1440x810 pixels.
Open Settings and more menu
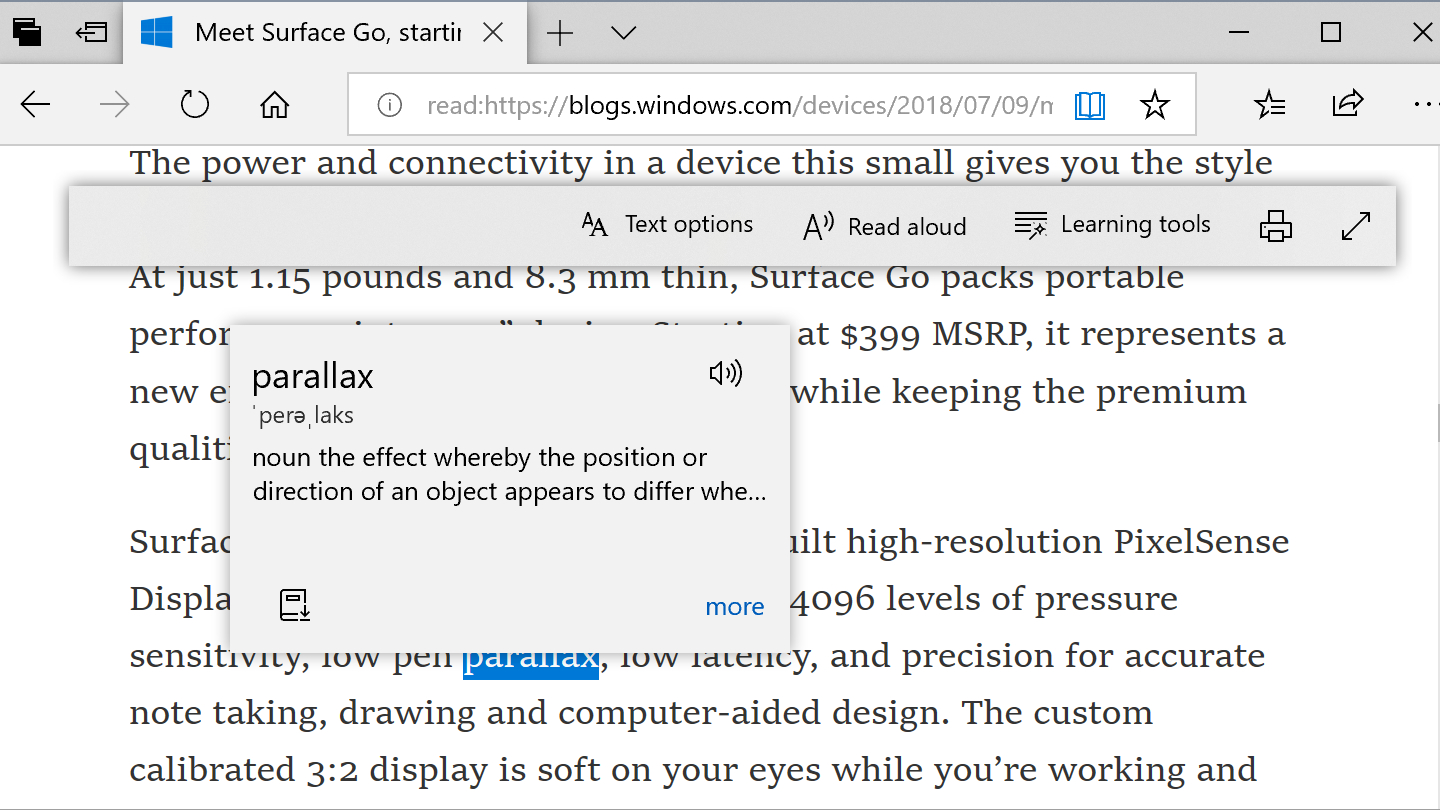pyautogui.click(x=1425, y=104)
